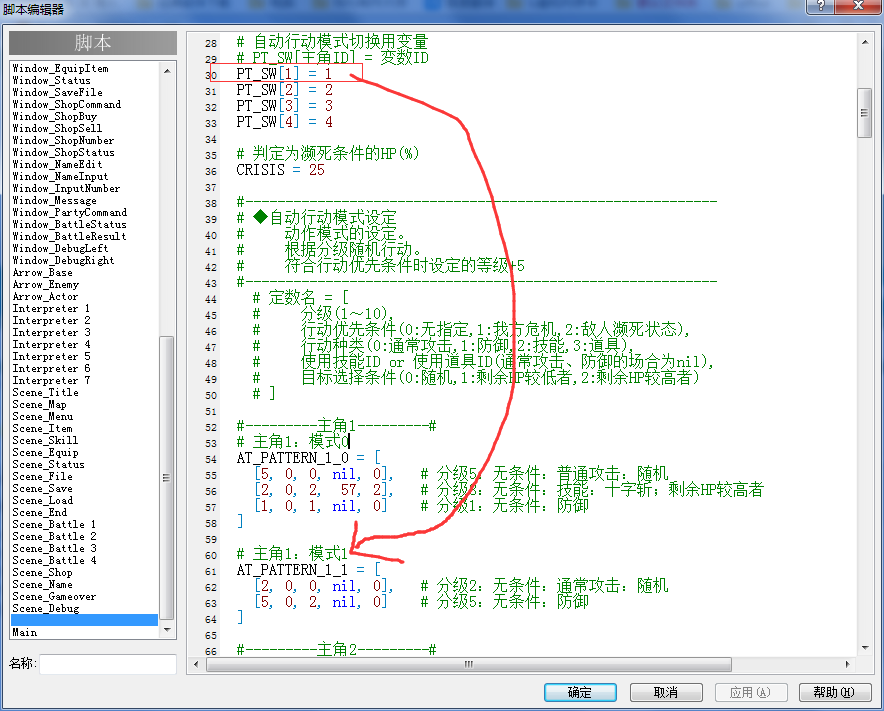Select the Window_Message script
This screenshot has width=884, height=711.
point(55,201)
